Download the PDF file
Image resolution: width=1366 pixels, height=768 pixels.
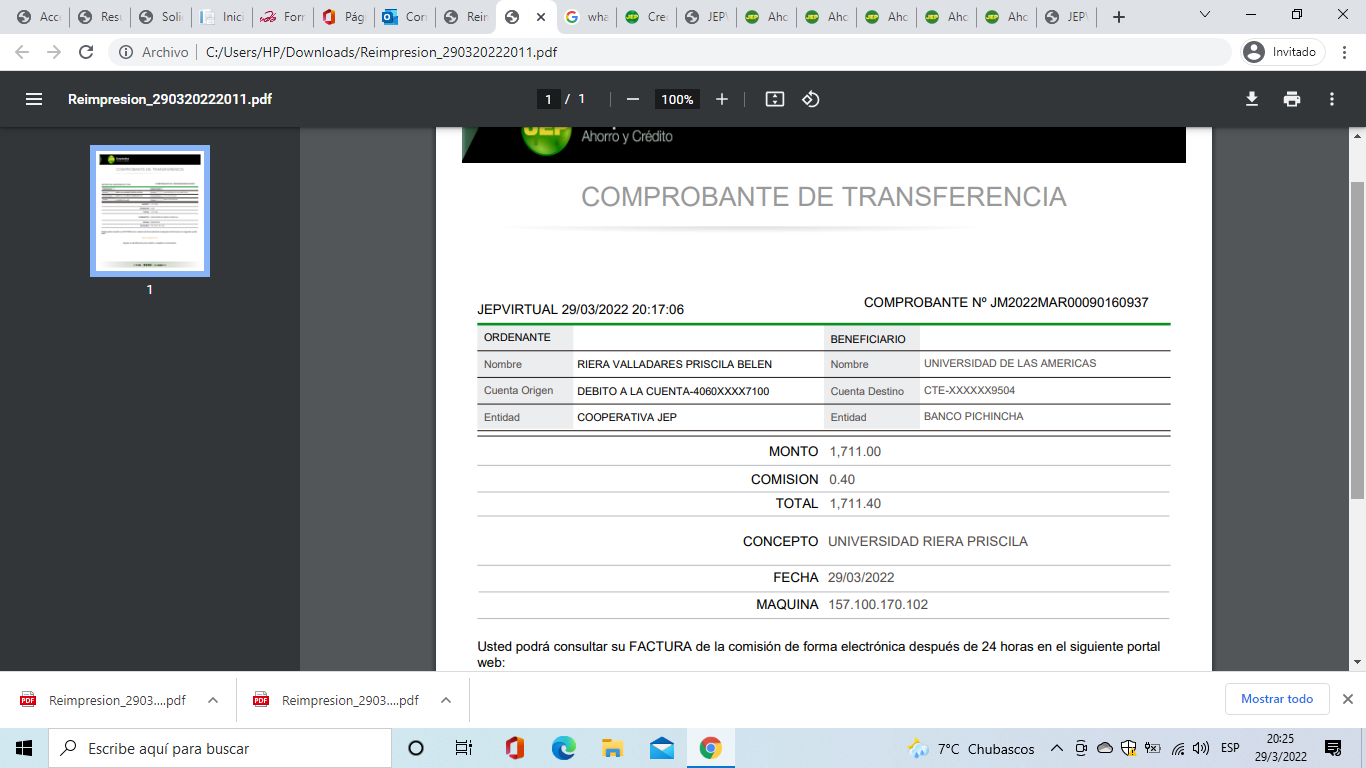coord(1251,99)
